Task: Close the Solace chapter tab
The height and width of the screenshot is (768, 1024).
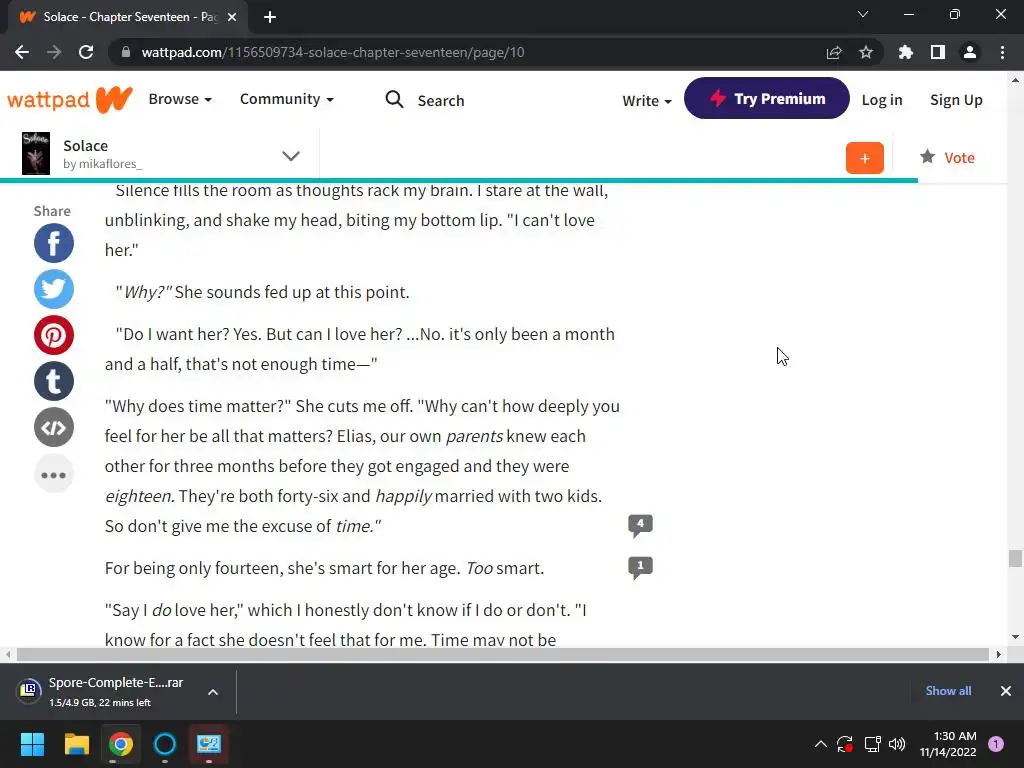Action: pos(232,17)
